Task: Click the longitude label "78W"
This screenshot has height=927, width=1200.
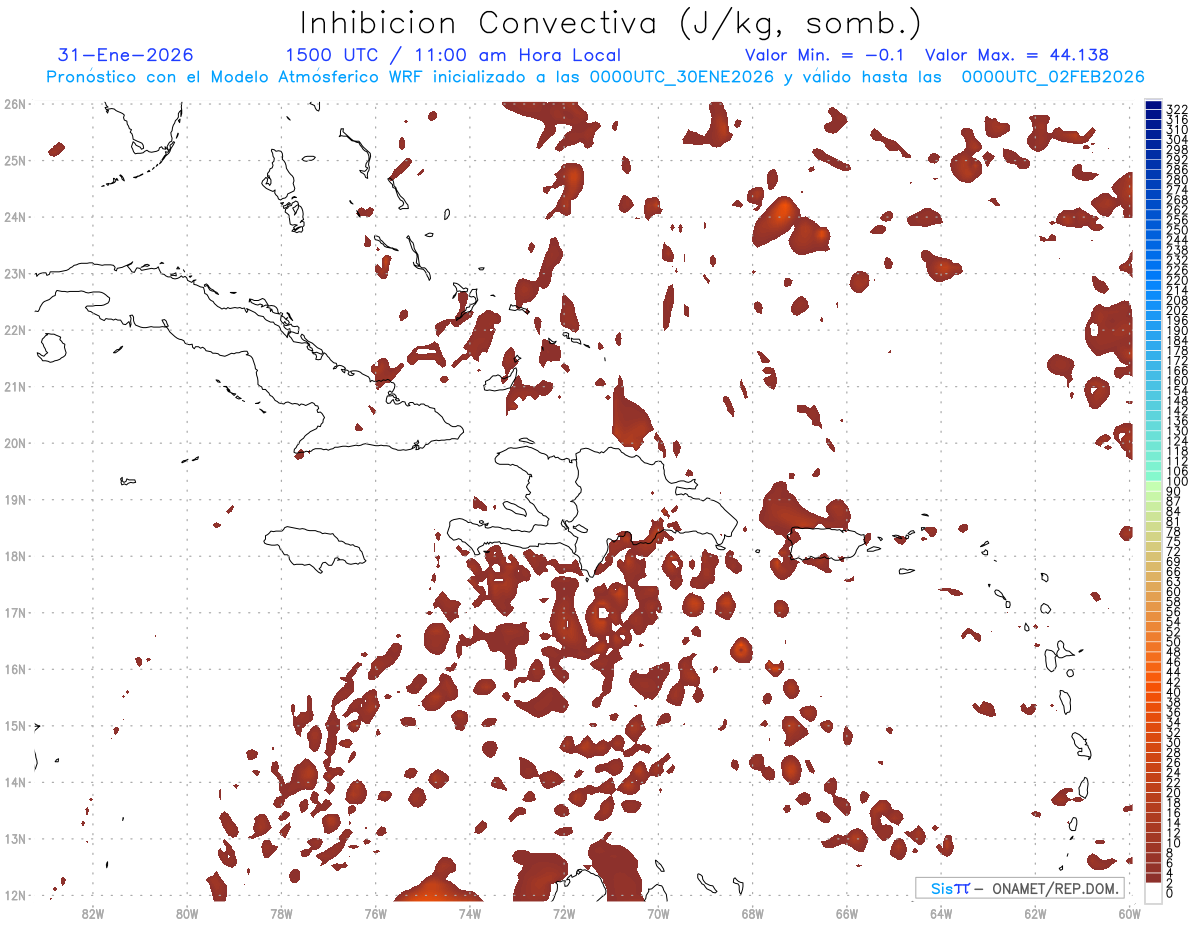Action: (281, 912)
